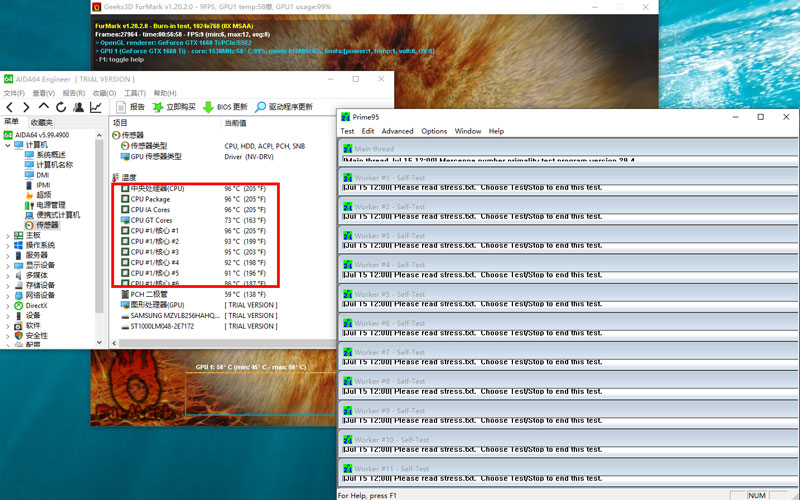Open the graph chart icon in AIDA64 toolbar
The width and height of the screenshot is (800, 500).
point(95,107)
